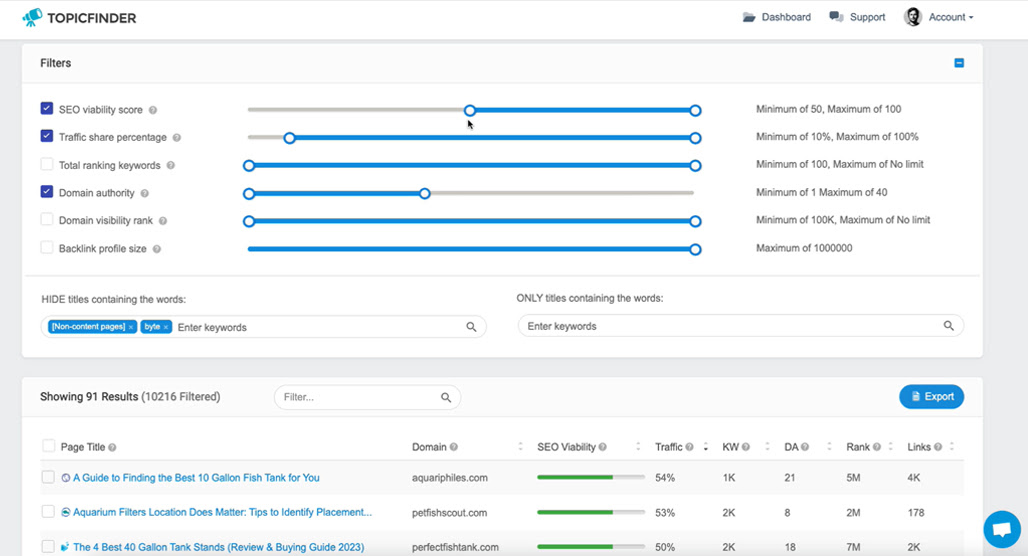Click help icon beside Links column header
Image resolution: width=1028 pixels, height=556 pixels.
pos(938,447)
